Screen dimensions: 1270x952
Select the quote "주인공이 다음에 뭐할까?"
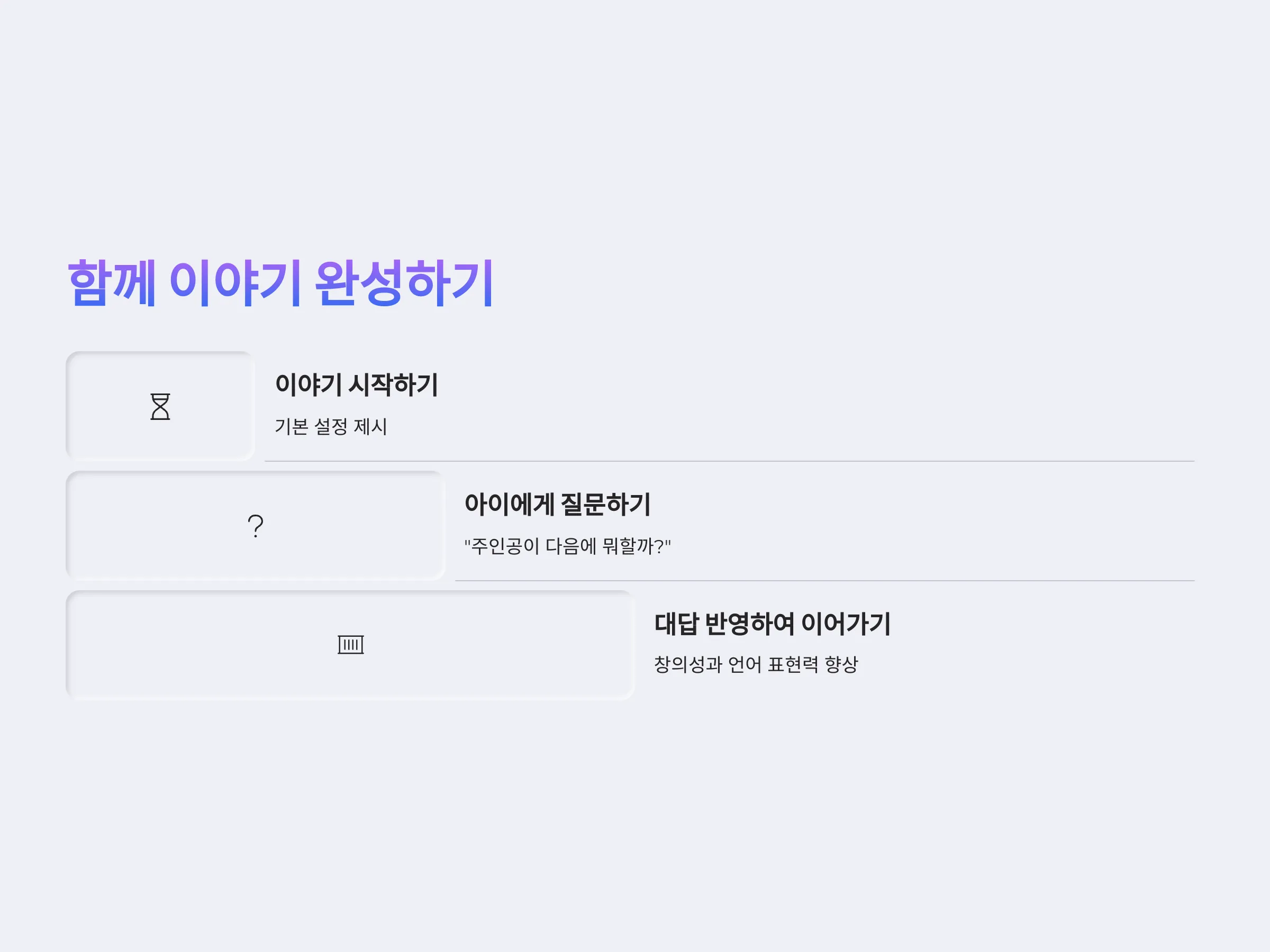pos(567,546)
